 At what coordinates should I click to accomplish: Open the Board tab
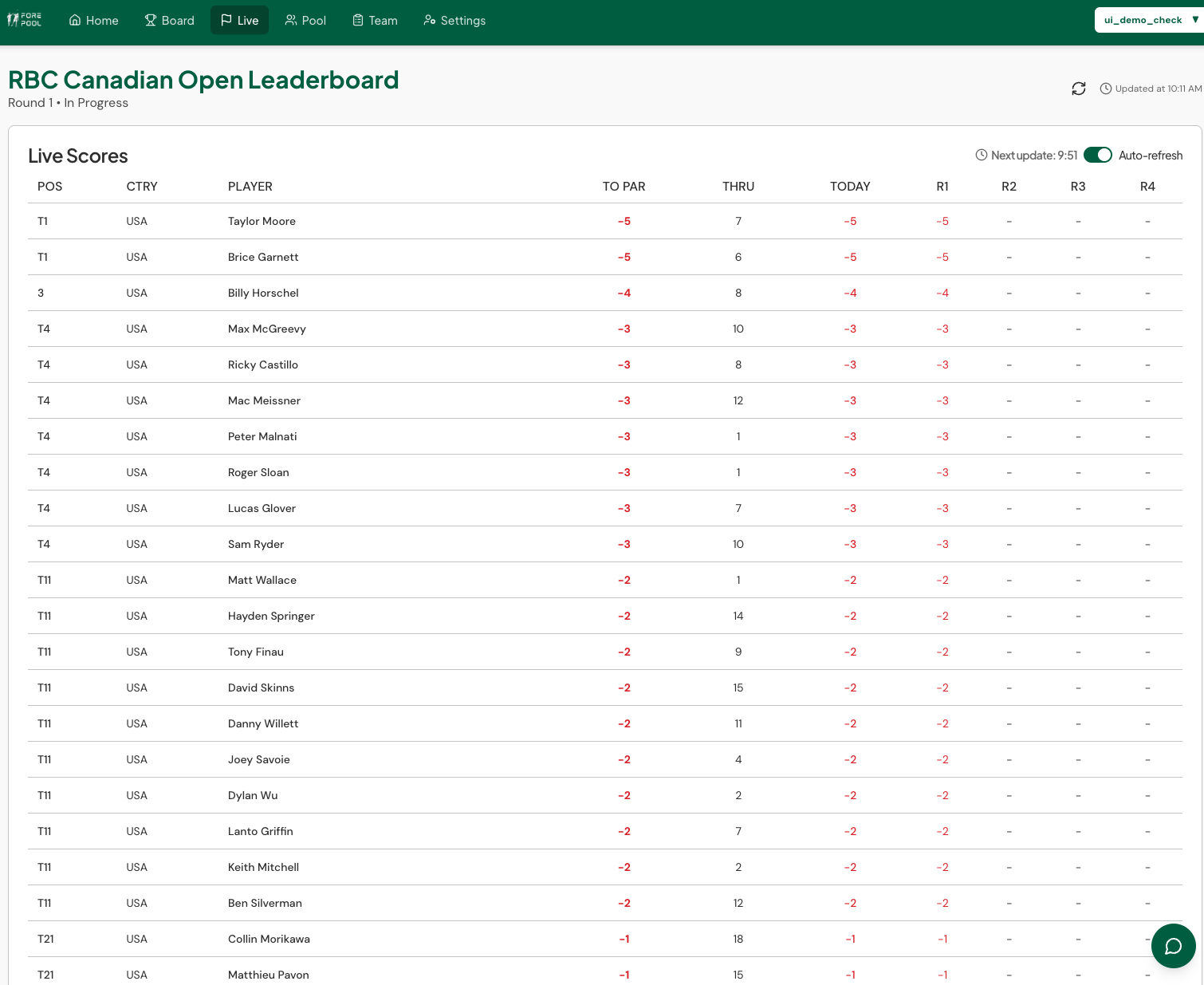click(170, 20)
